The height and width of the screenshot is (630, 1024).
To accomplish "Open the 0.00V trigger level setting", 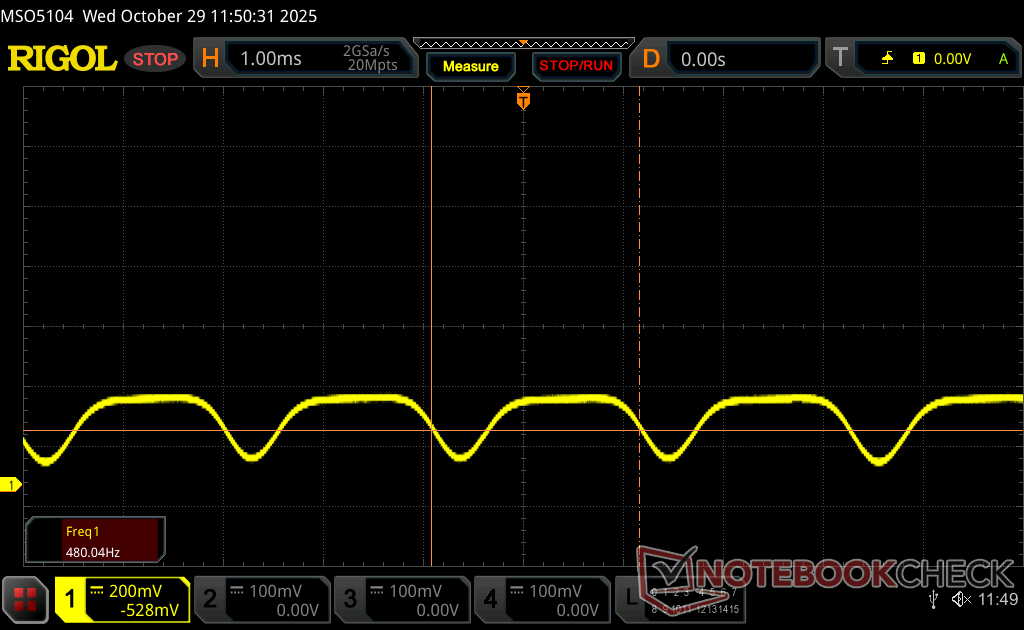I will [952, 59].
